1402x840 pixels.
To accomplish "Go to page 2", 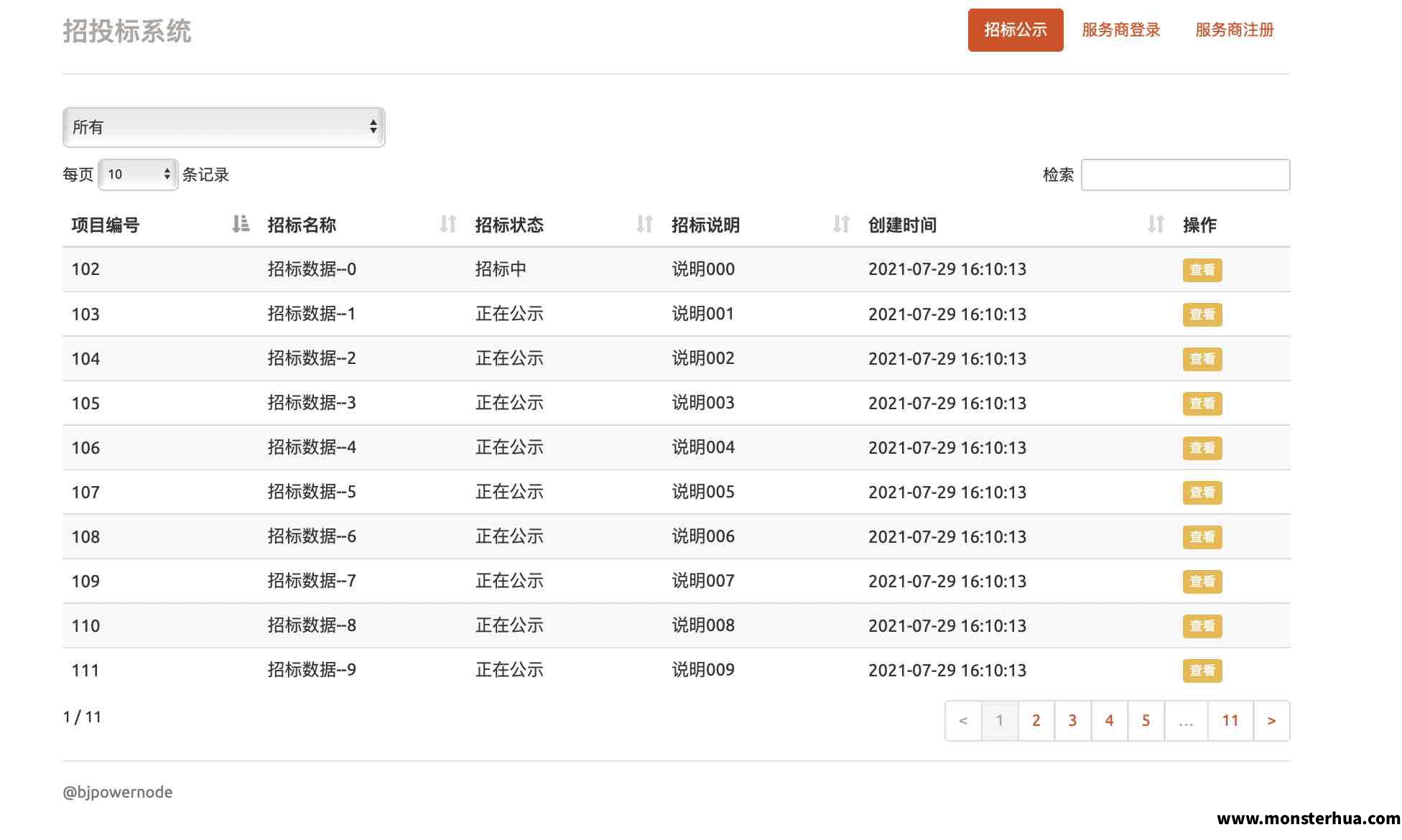I will pos(1036,721).
